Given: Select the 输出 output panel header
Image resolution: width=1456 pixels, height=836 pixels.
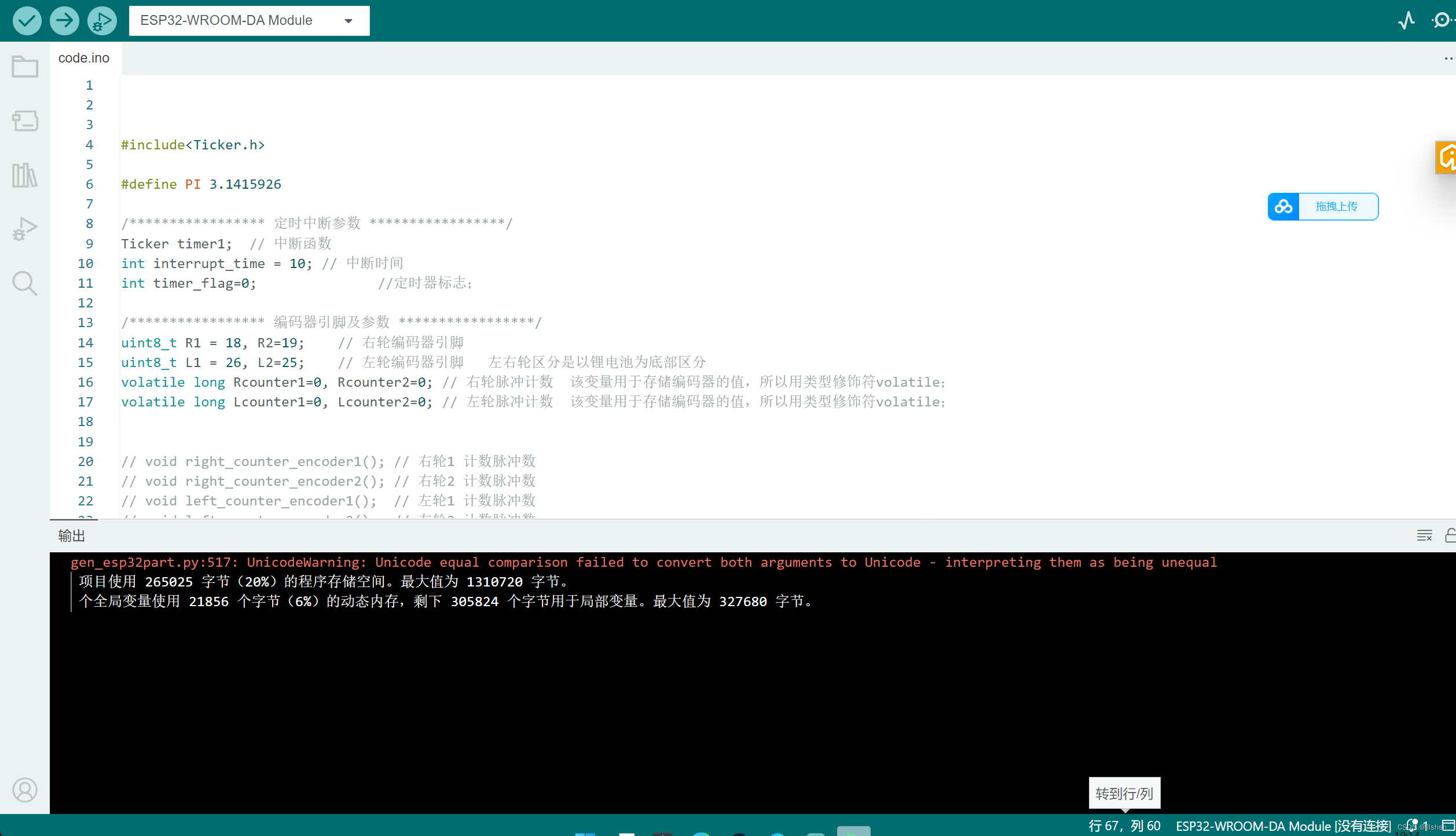Looking at the screenshot, I should click(x=71, y=535).
